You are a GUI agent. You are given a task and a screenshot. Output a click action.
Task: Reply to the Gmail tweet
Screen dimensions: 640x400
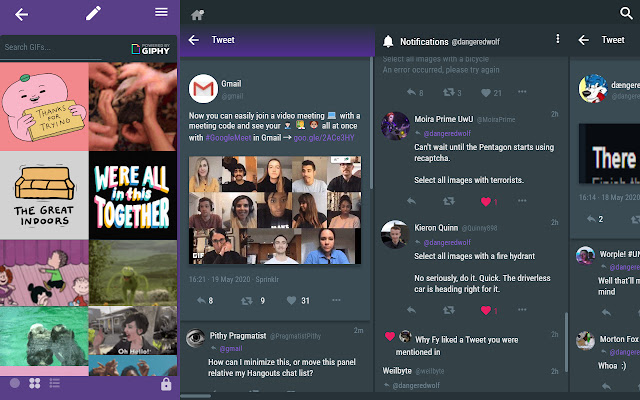(201, 301)
